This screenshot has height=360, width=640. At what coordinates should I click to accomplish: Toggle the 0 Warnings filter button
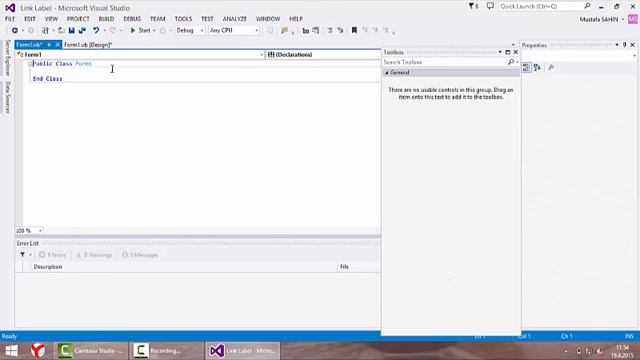pos(94,255)
